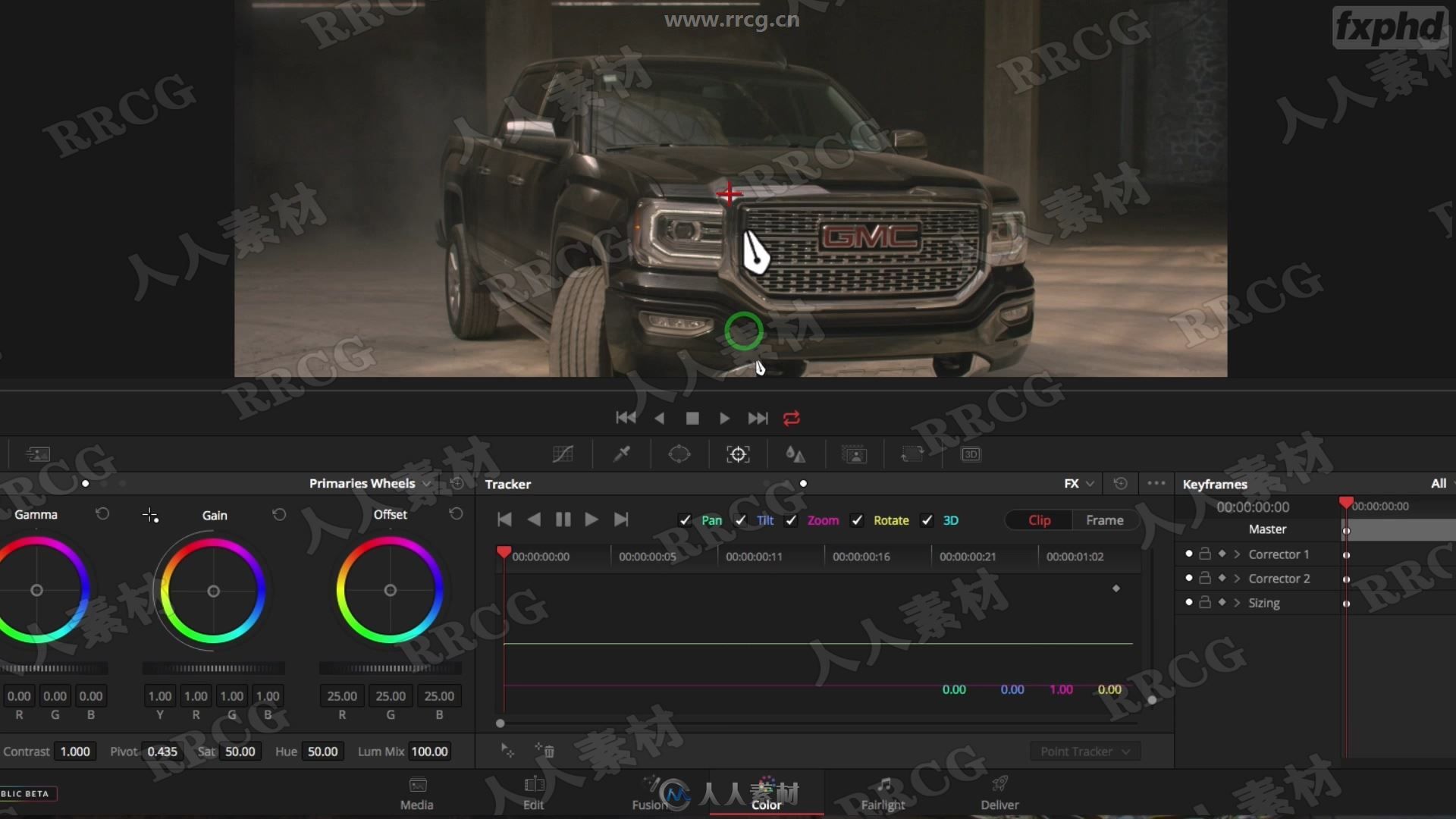This screenshot has height=819, width=1456.
Task: Click the Gain color wheel center
Action: [x=213, y=591]
